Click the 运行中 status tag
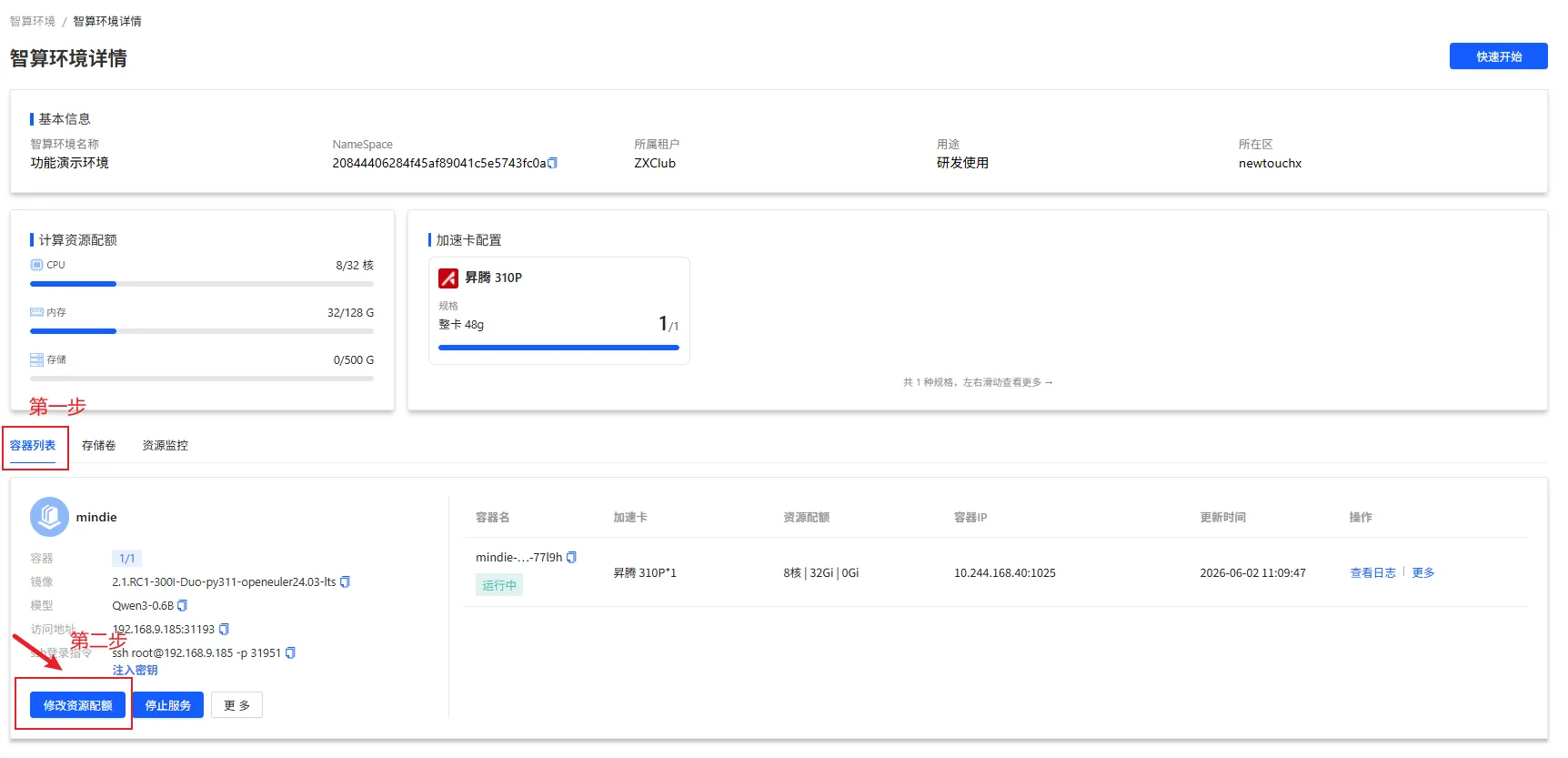 coord(499,585)
